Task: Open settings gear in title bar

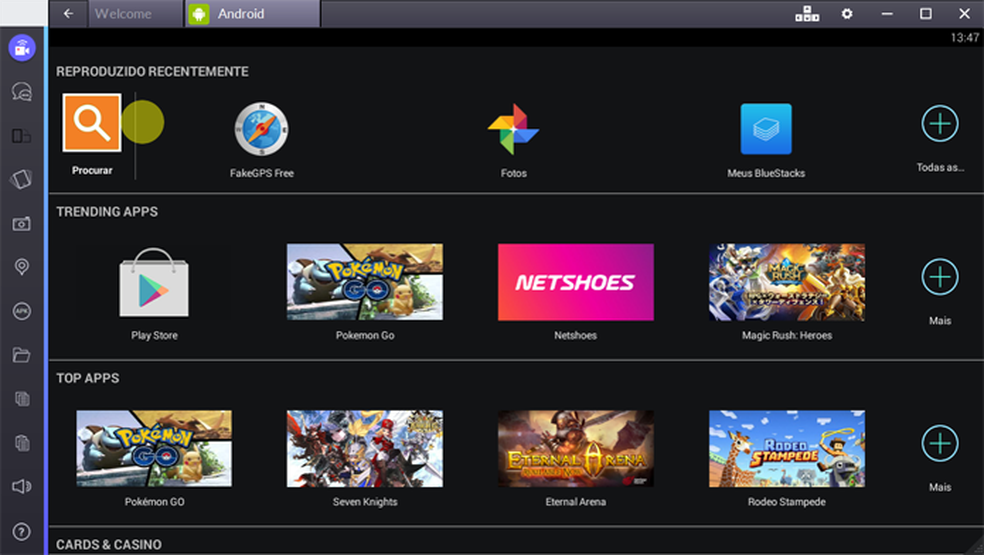Action: tap(847, 13)
